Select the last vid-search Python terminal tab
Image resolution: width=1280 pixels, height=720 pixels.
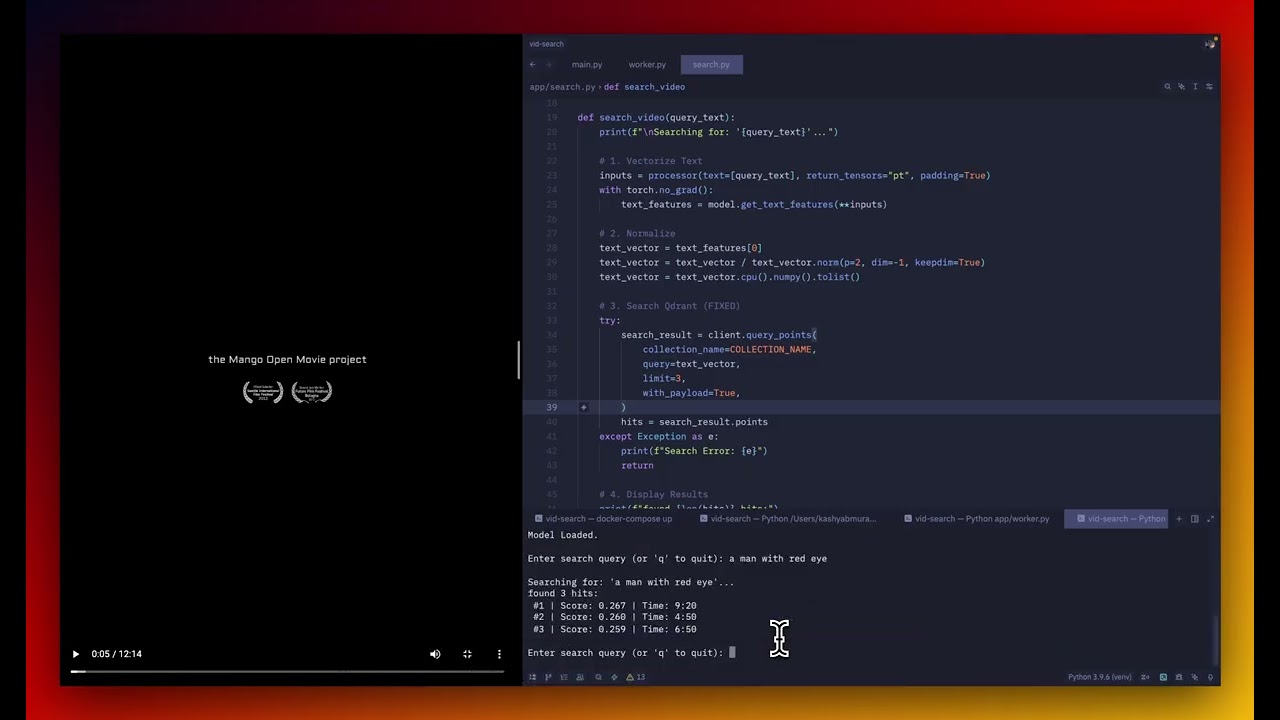coord(1117,519)
